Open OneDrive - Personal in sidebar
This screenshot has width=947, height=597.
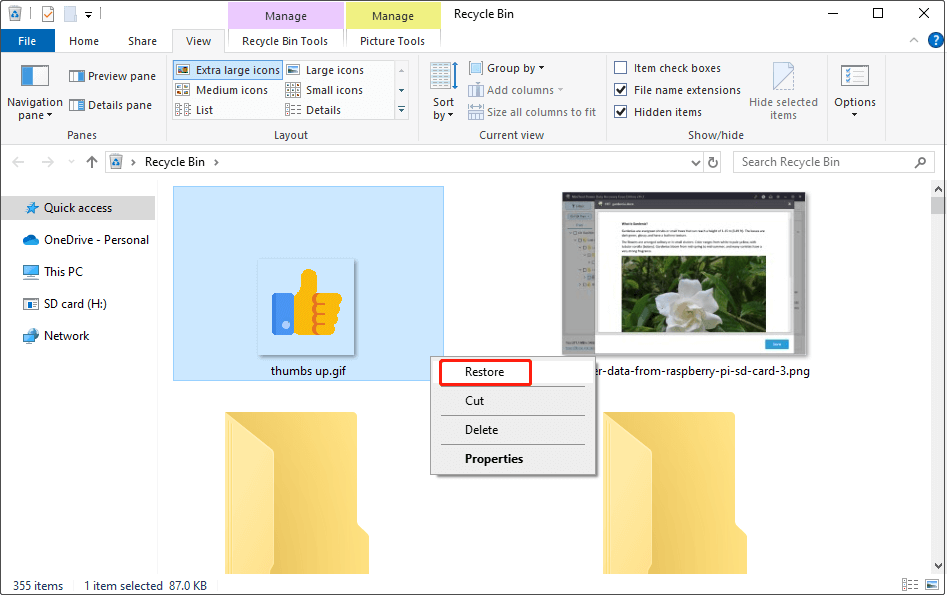86,240
